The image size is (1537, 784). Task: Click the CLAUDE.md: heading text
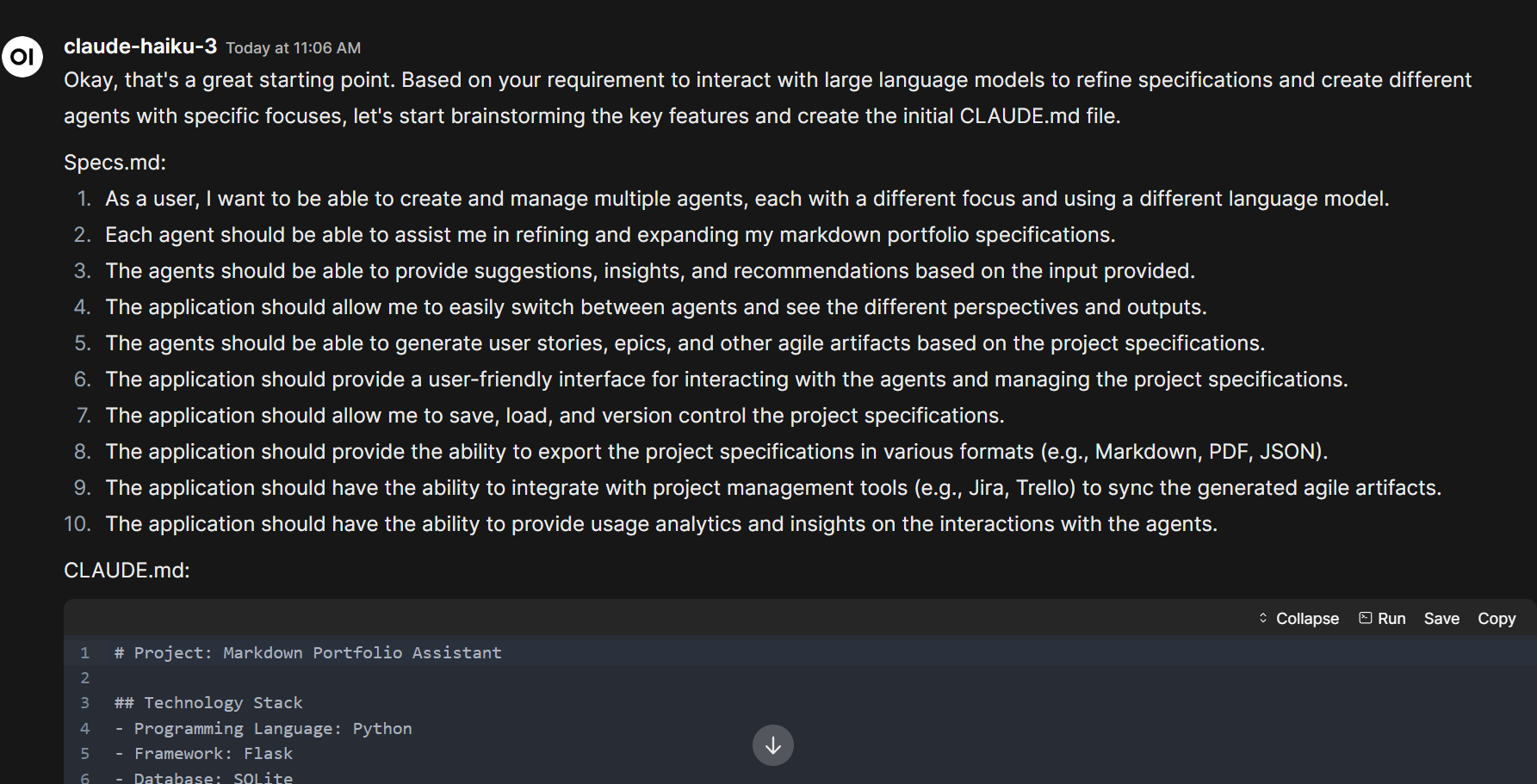127,571
